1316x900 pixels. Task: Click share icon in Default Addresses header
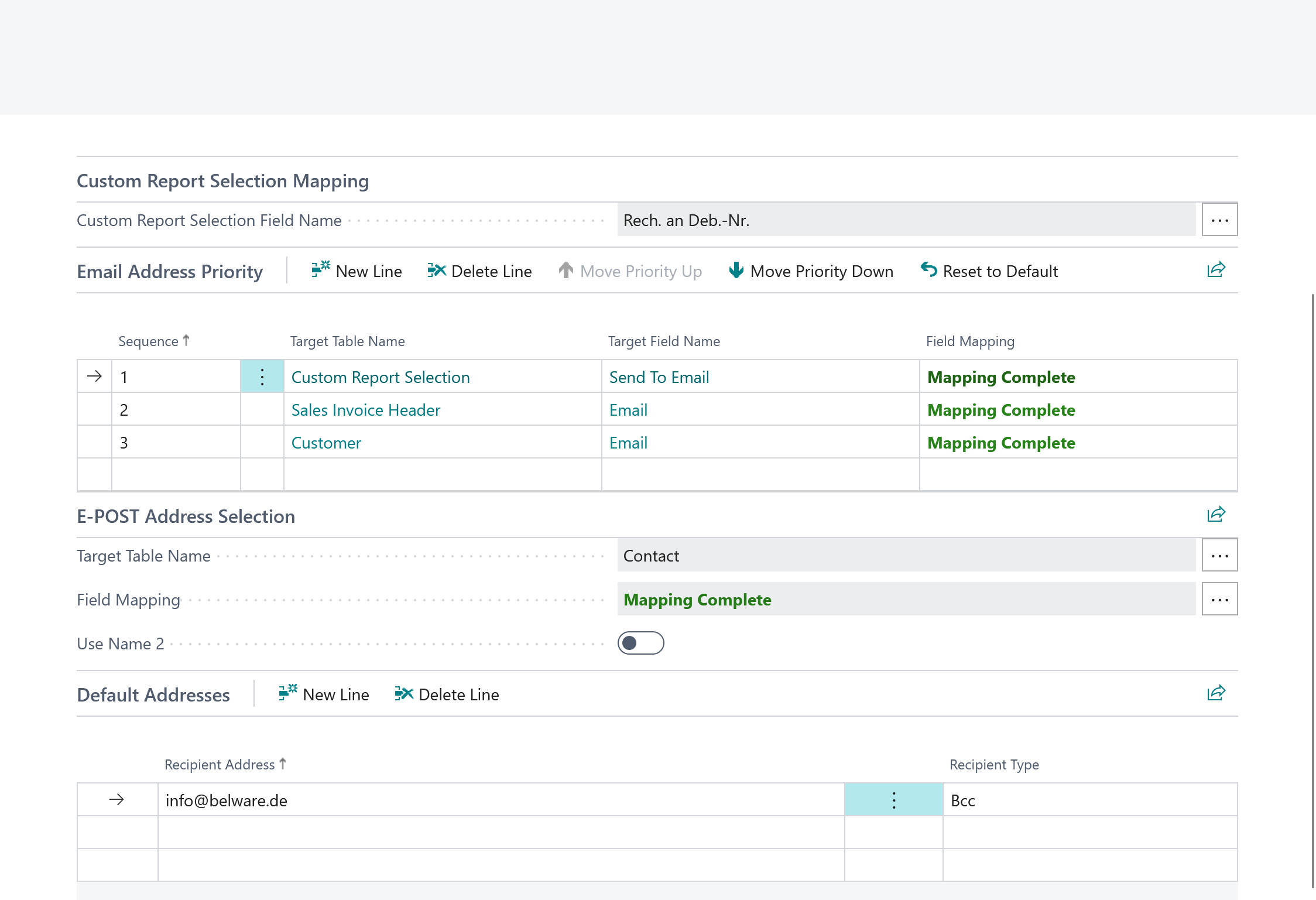(x=1216, y=693)
